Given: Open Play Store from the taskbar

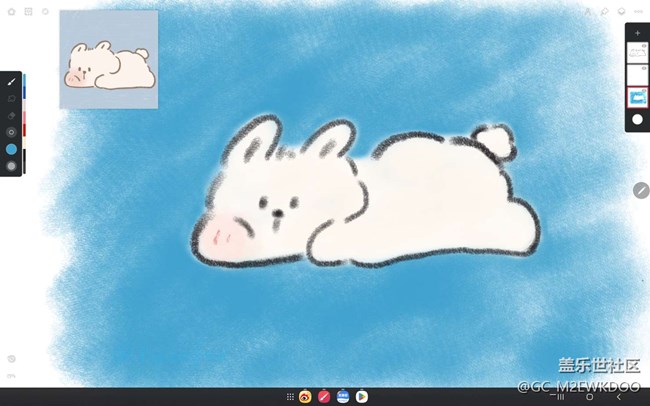Looking at the screenshot, I should pyautogui.click(x=362, y=397).
